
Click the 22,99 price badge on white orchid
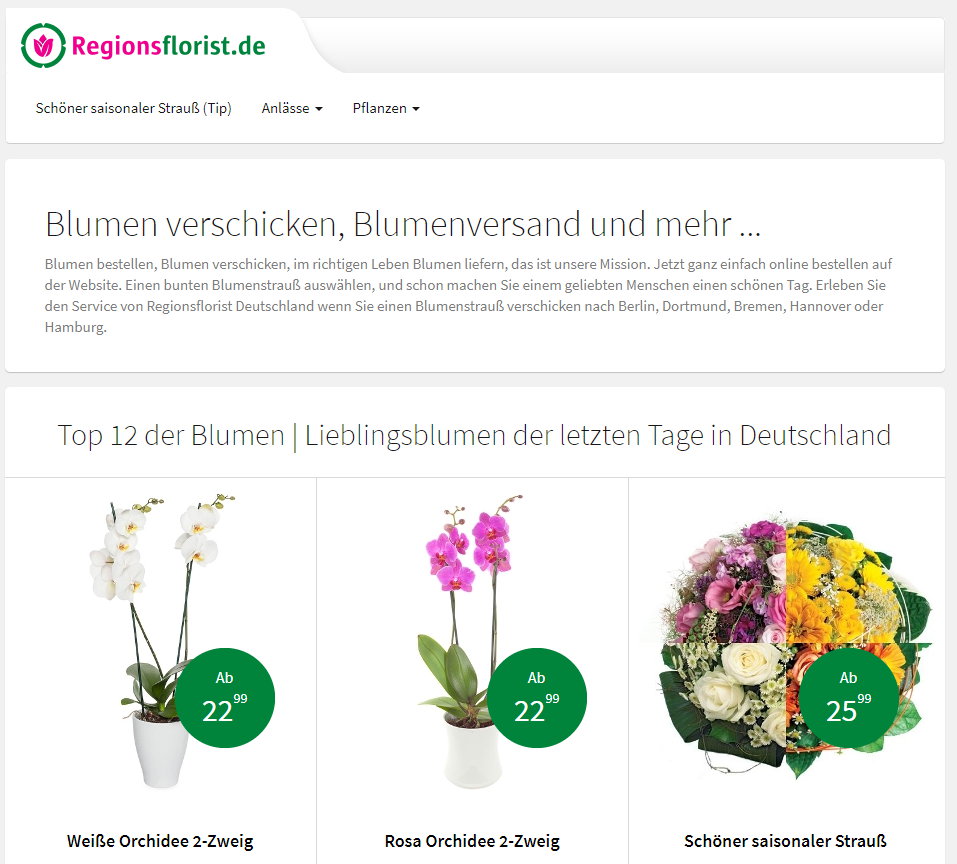225,697
